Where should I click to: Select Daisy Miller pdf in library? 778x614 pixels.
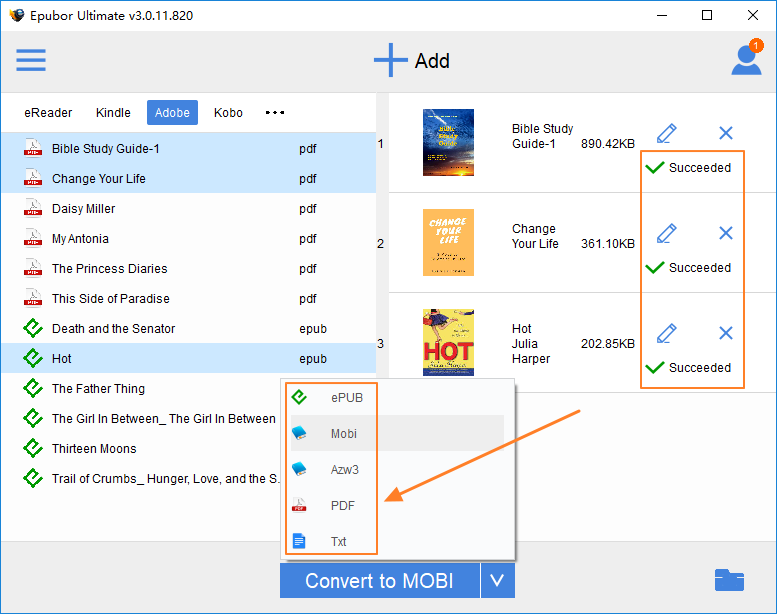coord(83,209)
